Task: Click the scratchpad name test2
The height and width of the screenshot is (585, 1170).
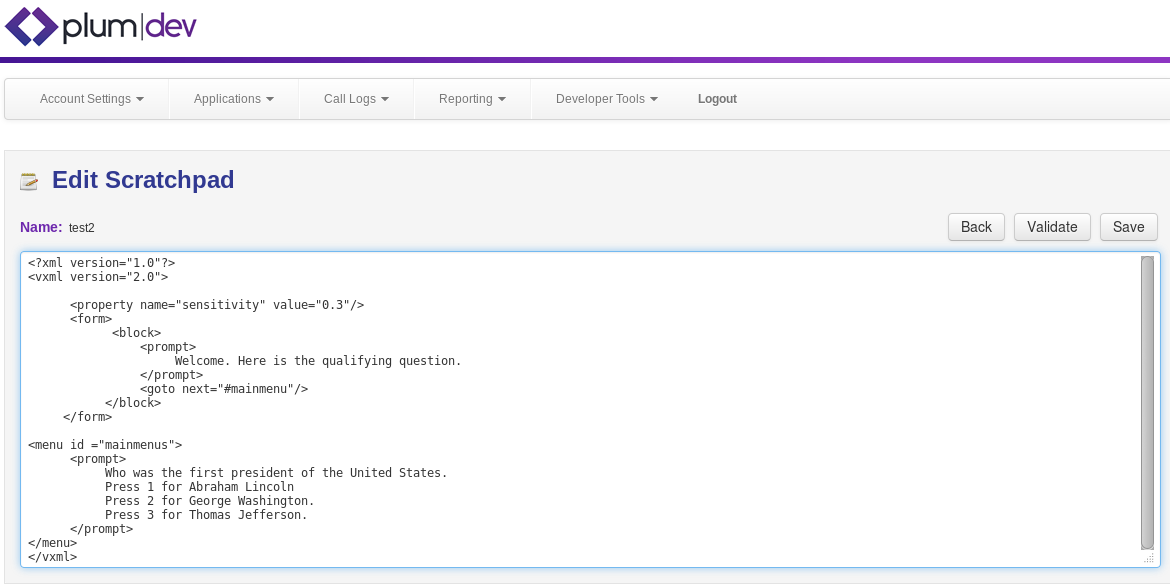Action: (x=82, y=228)
